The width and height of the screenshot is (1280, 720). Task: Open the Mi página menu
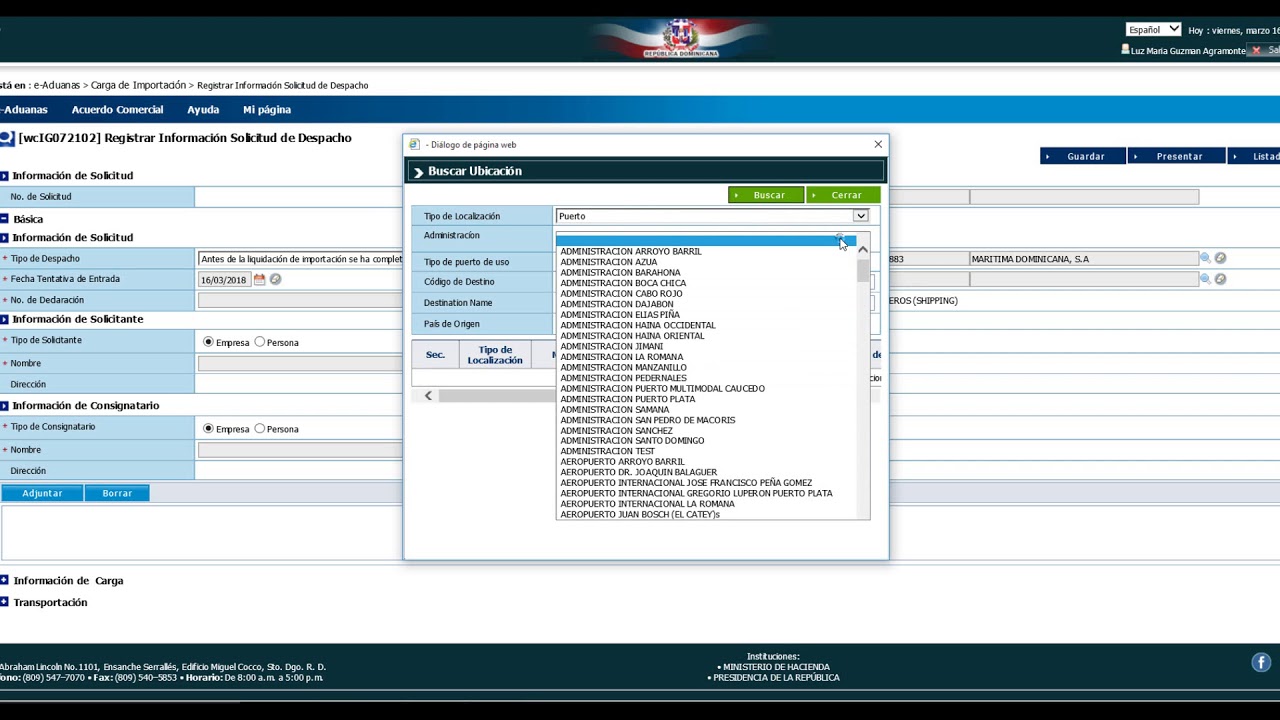click(267, 110)
